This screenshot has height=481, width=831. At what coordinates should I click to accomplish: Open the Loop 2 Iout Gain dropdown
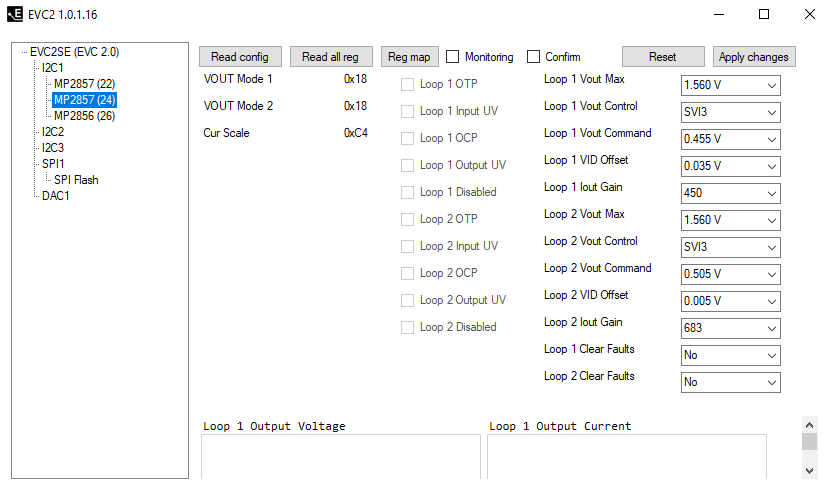click(730, 328)
